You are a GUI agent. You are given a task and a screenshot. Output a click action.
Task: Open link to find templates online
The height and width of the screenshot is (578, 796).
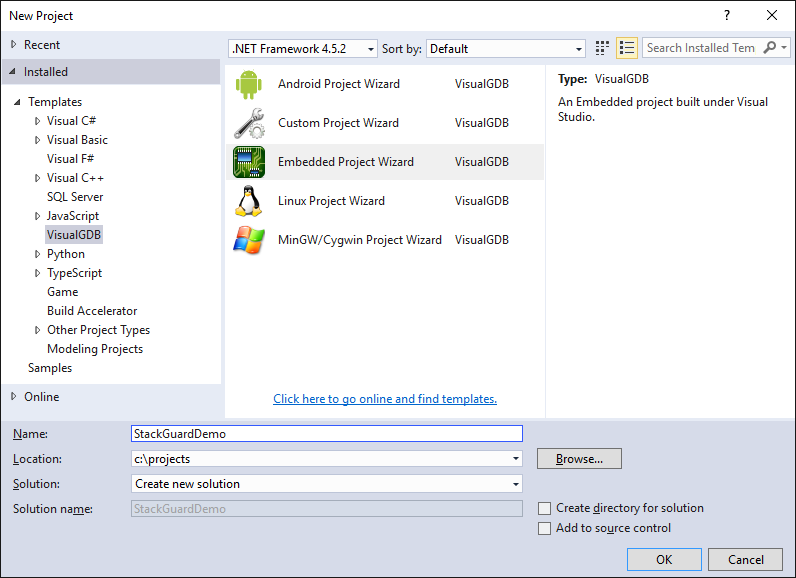[x=385, y=399]
